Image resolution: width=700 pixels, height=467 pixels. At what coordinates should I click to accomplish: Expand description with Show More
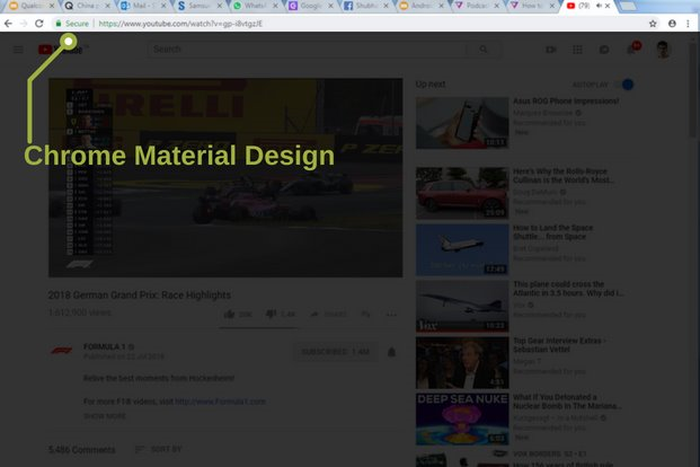pos(105,416)
